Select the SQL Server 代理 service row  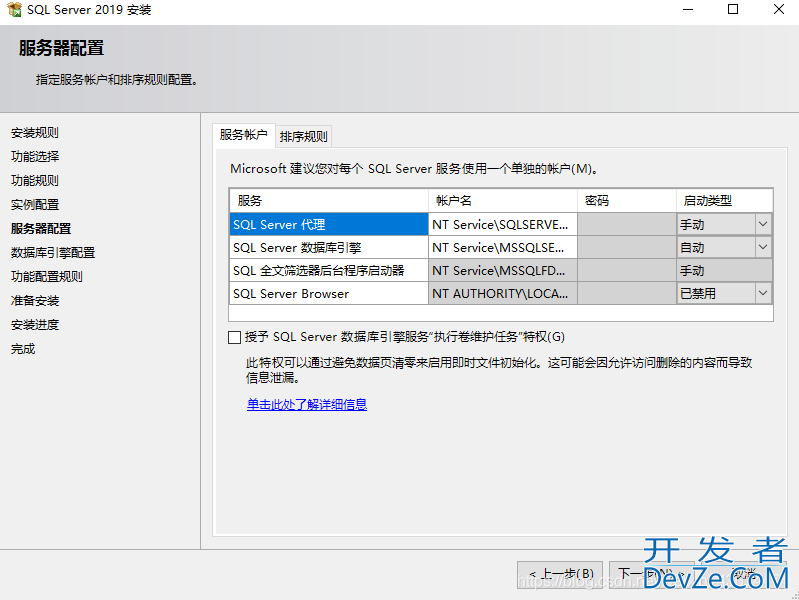(x=329, y=224)
